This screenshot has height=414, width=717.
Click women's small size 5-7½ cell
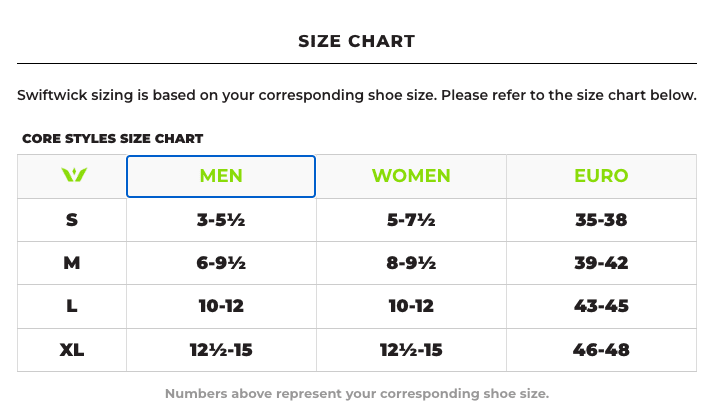(x=411, y=220)
